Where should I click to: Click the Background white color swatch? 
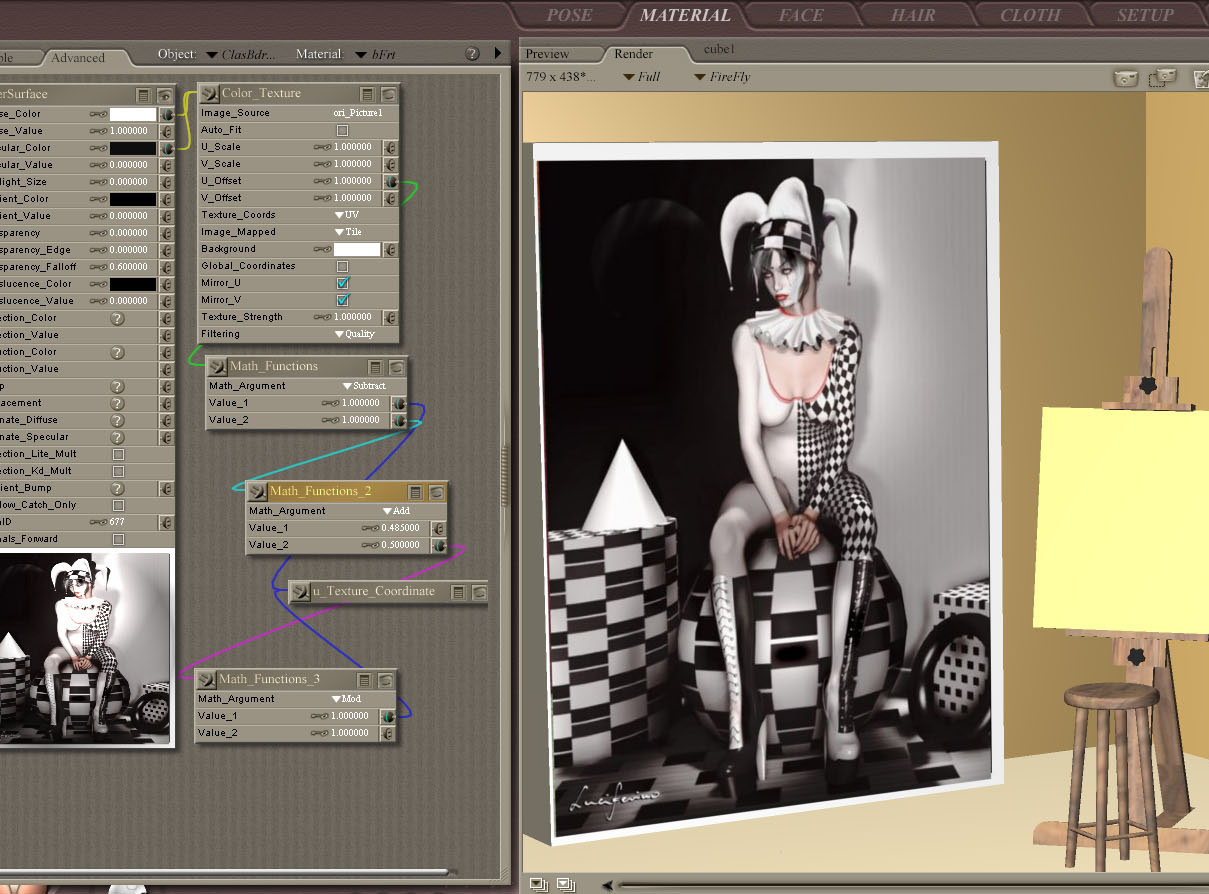pos(356,249)
